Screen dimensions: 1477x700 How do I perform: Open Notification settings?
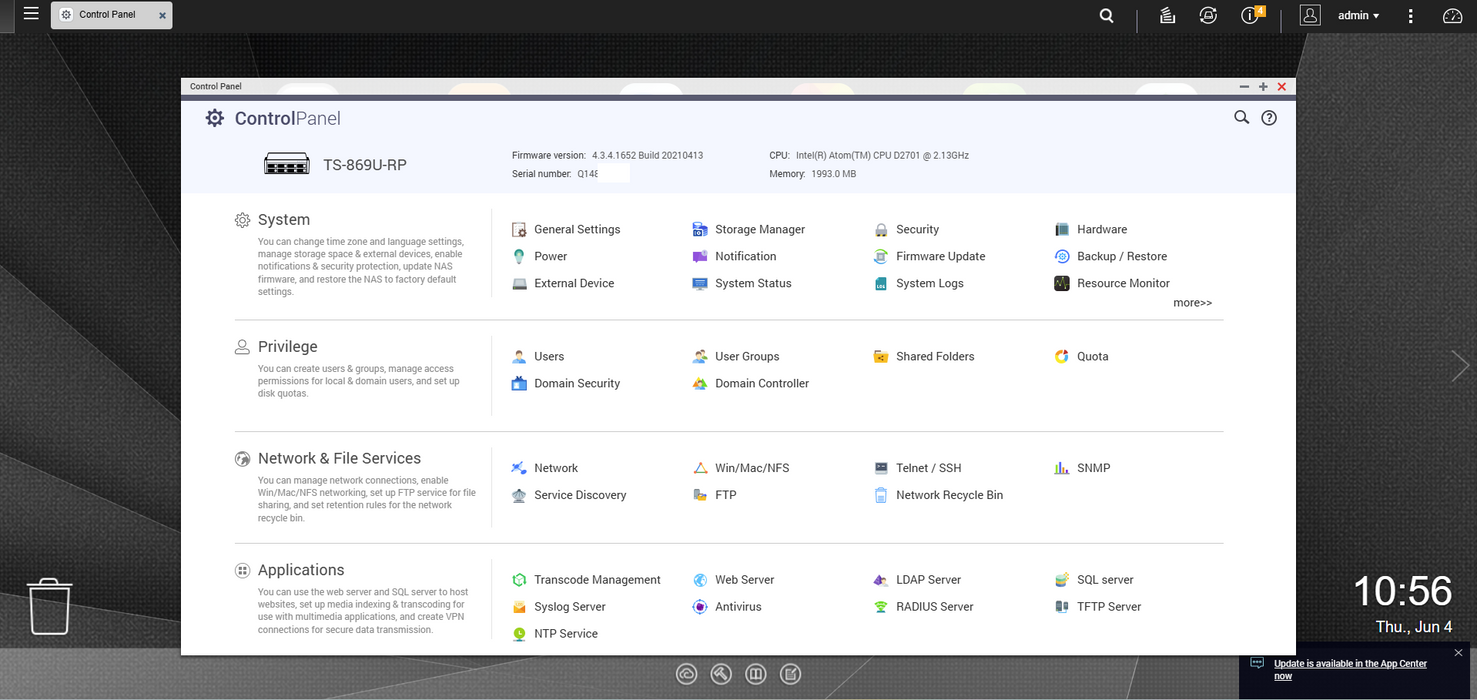(734, 256)
